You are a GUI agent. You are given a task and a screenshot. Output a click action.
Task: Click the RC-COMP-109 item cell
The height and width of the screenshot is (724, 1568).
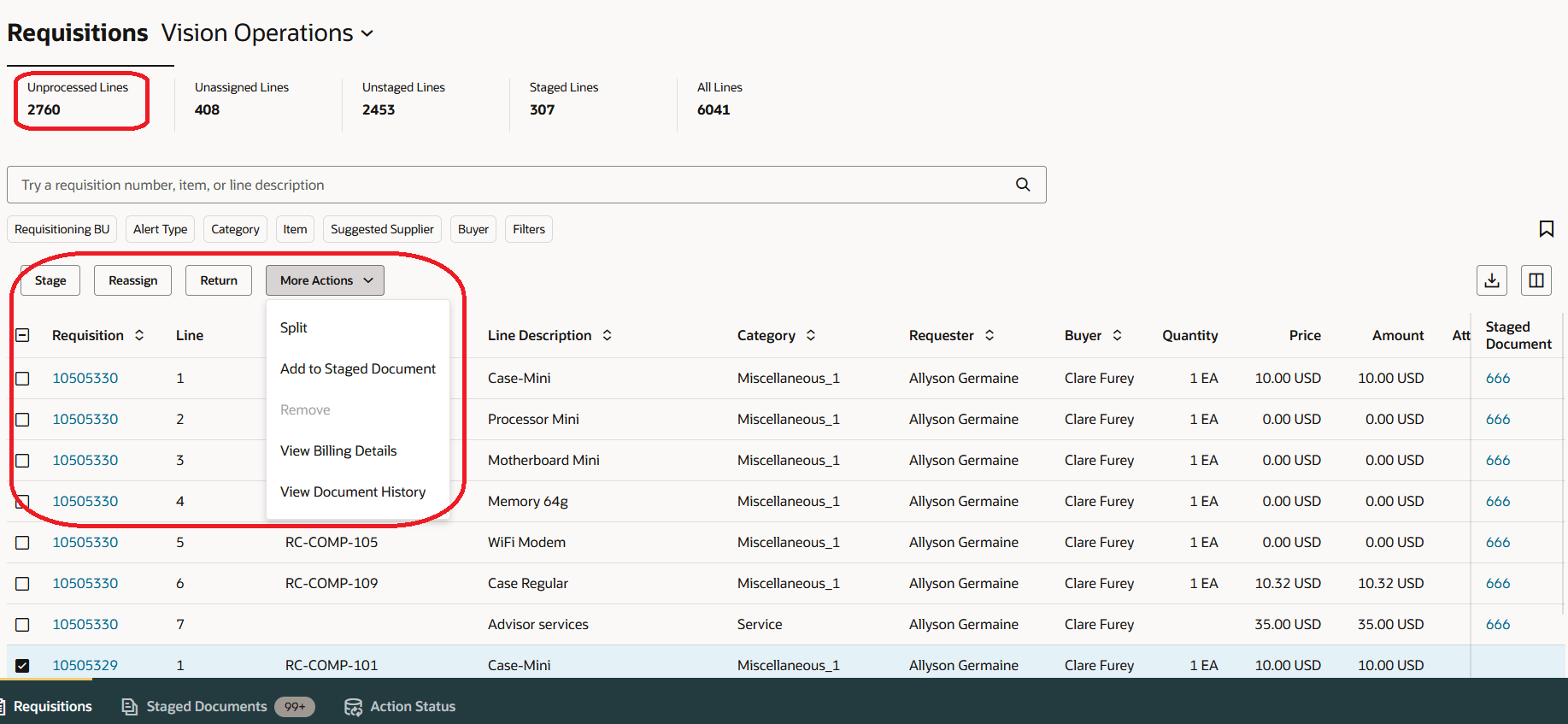(332, 584)
